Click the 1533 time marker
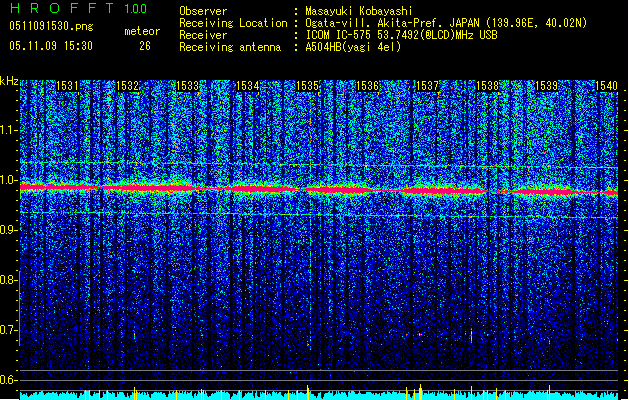Viewport: 629px width, 400px height. point(187,86)
